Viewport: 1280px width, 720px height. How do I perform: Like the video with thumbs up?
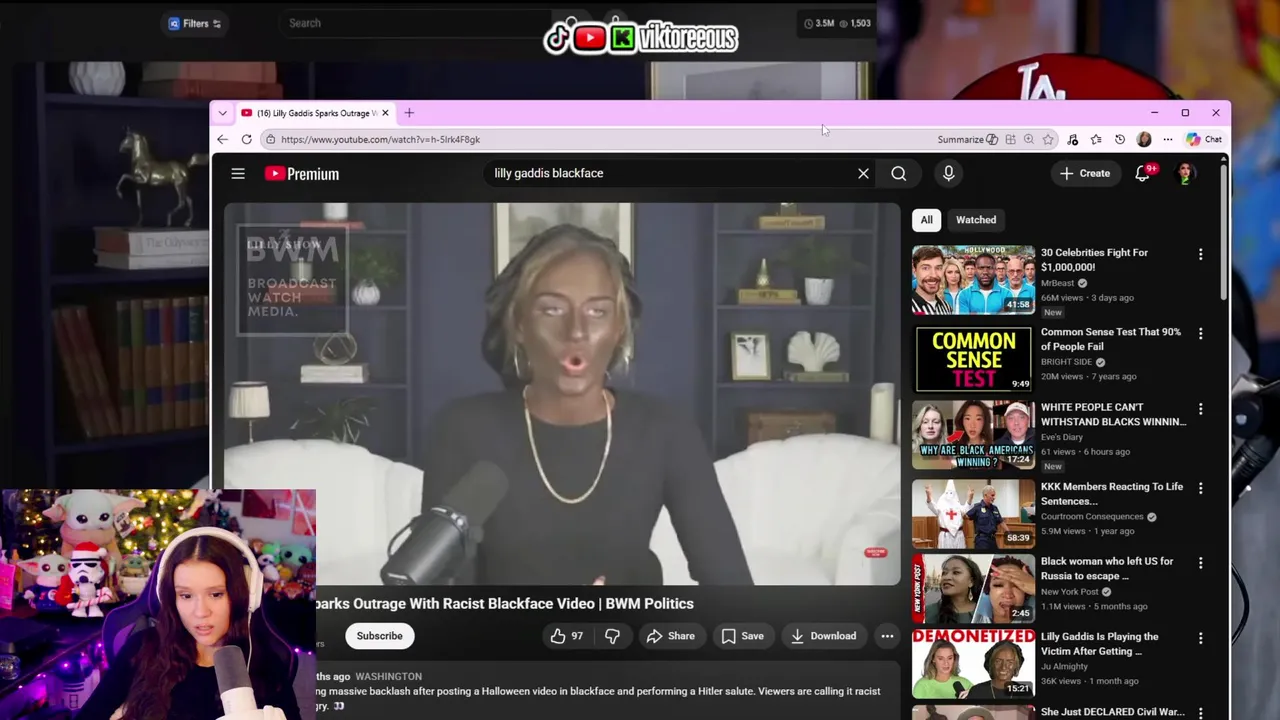pos(567,636)
